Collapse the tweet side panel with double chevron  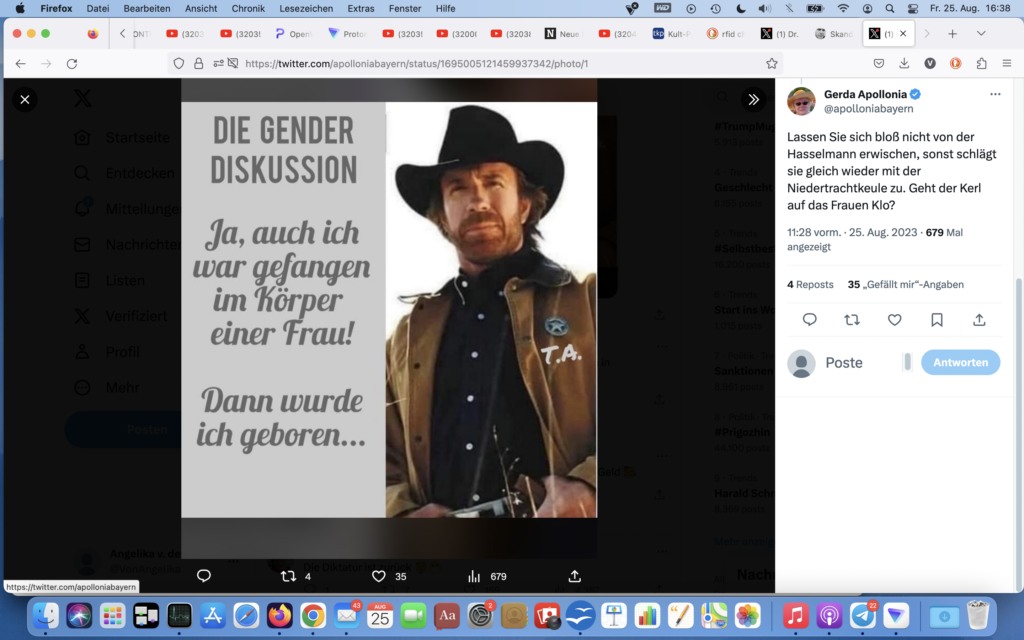753,99
